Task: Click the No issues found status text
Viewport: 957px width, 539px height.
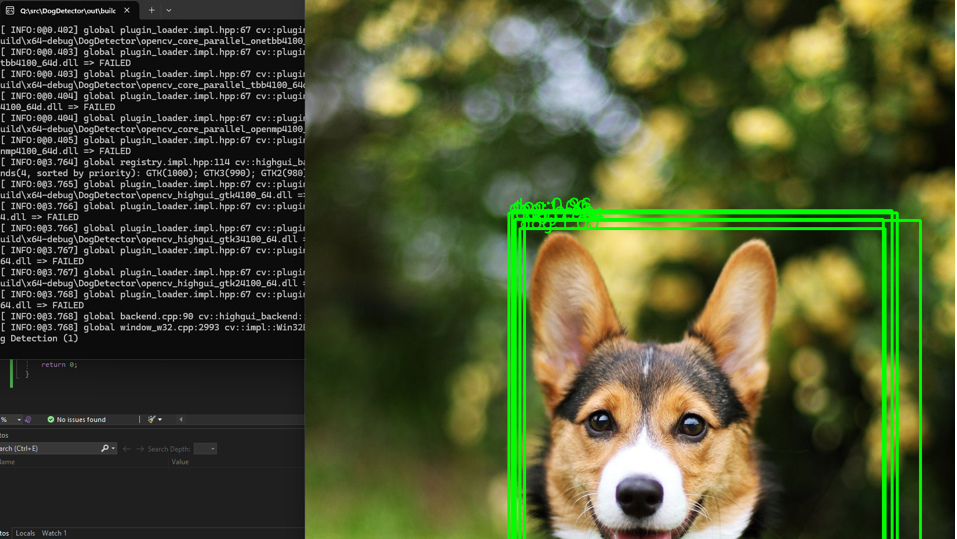Action: 81,420
